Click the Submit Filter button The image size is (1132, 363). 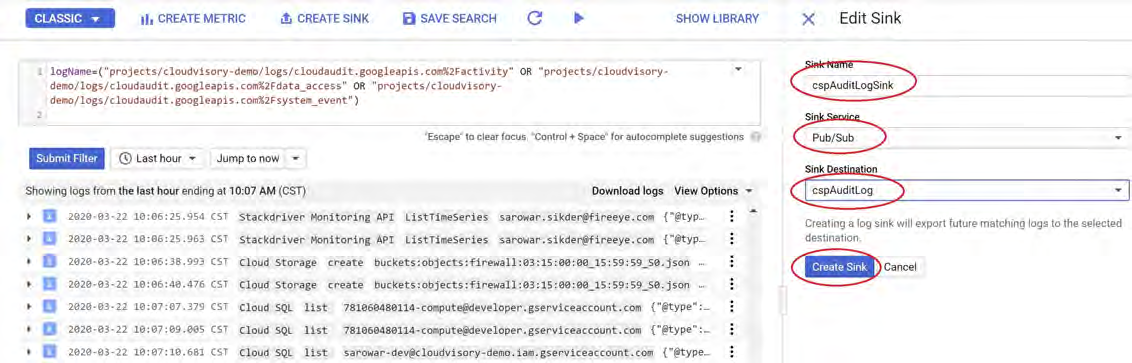67,158
